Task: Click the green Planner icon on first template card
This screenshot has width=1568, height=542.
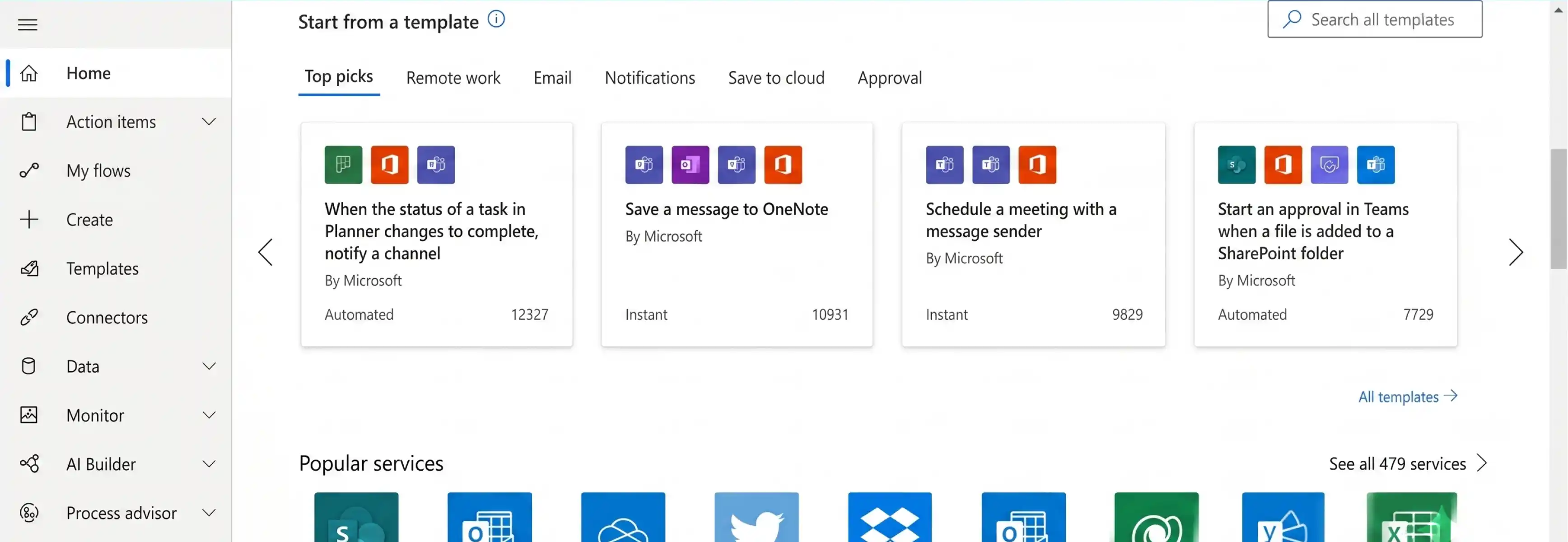Action: (x=343, y=164)
